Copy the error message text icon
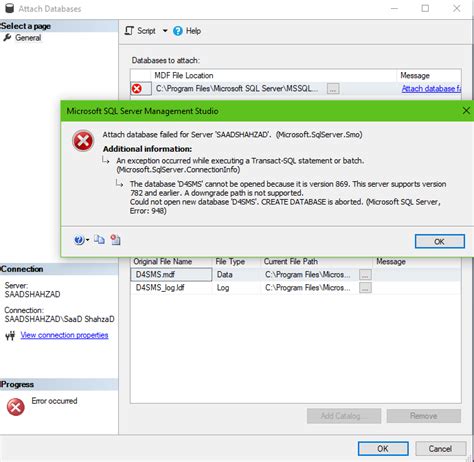This screenshot has height=462, width=474. (x=99, y=239)
